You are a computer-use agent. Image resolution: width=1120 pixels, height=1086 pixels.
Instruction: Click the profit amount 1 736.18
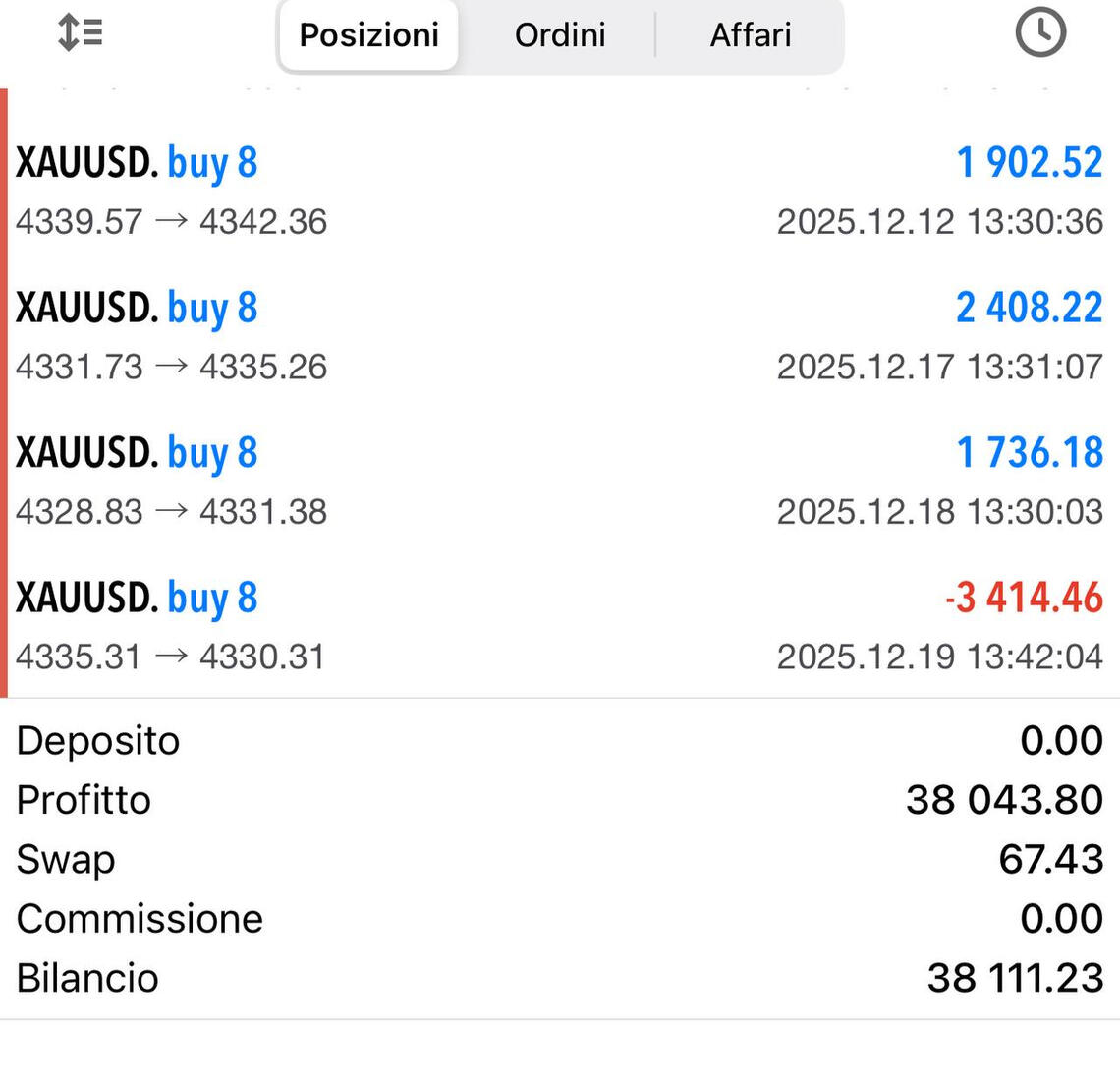point(1029,452)
